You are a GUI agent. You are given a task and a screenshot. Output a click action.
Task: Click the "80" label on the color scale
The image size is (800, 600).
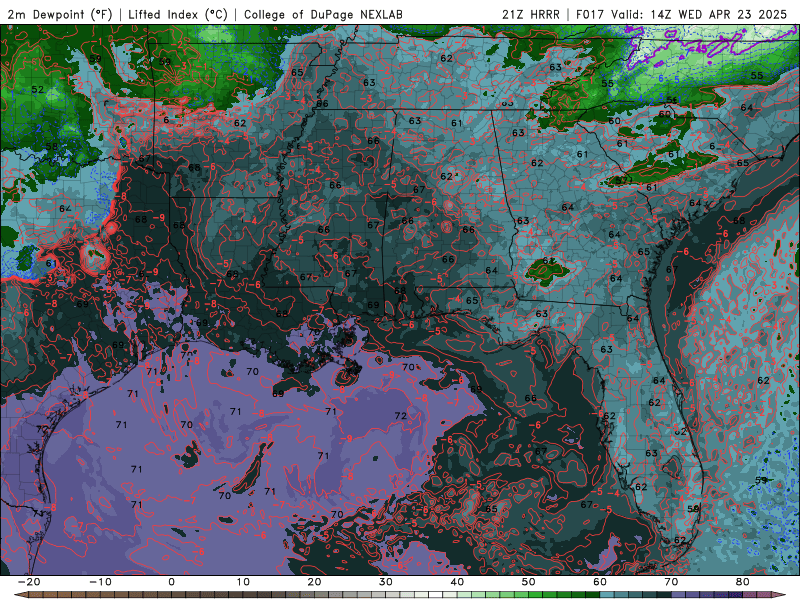743,582
